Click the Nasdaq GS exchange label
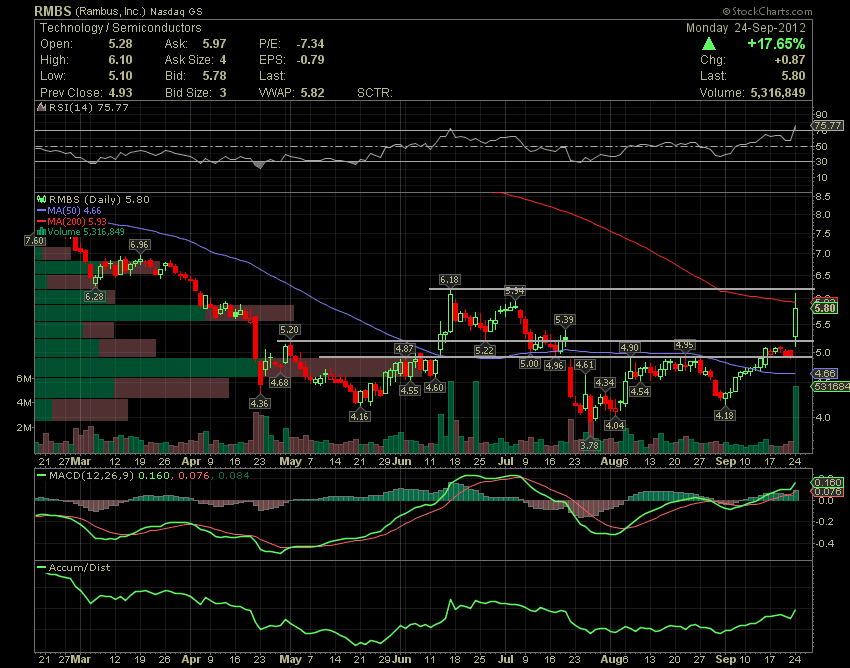This screenshot has width=850, height=668. coord(177,11)
